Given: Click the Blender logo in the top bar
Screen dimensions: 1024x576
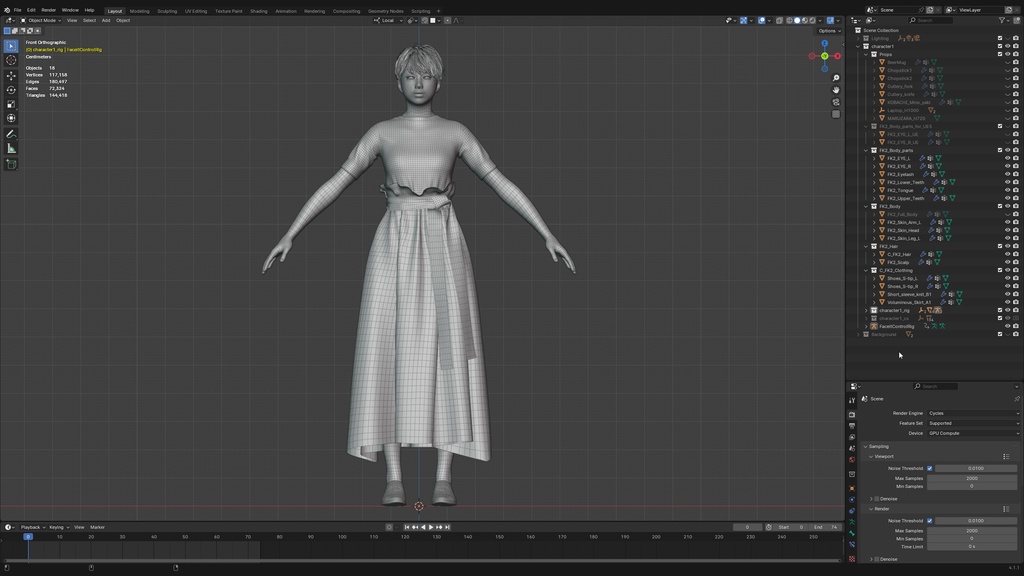Looking at the screenshot, I should tap(7, 9).
